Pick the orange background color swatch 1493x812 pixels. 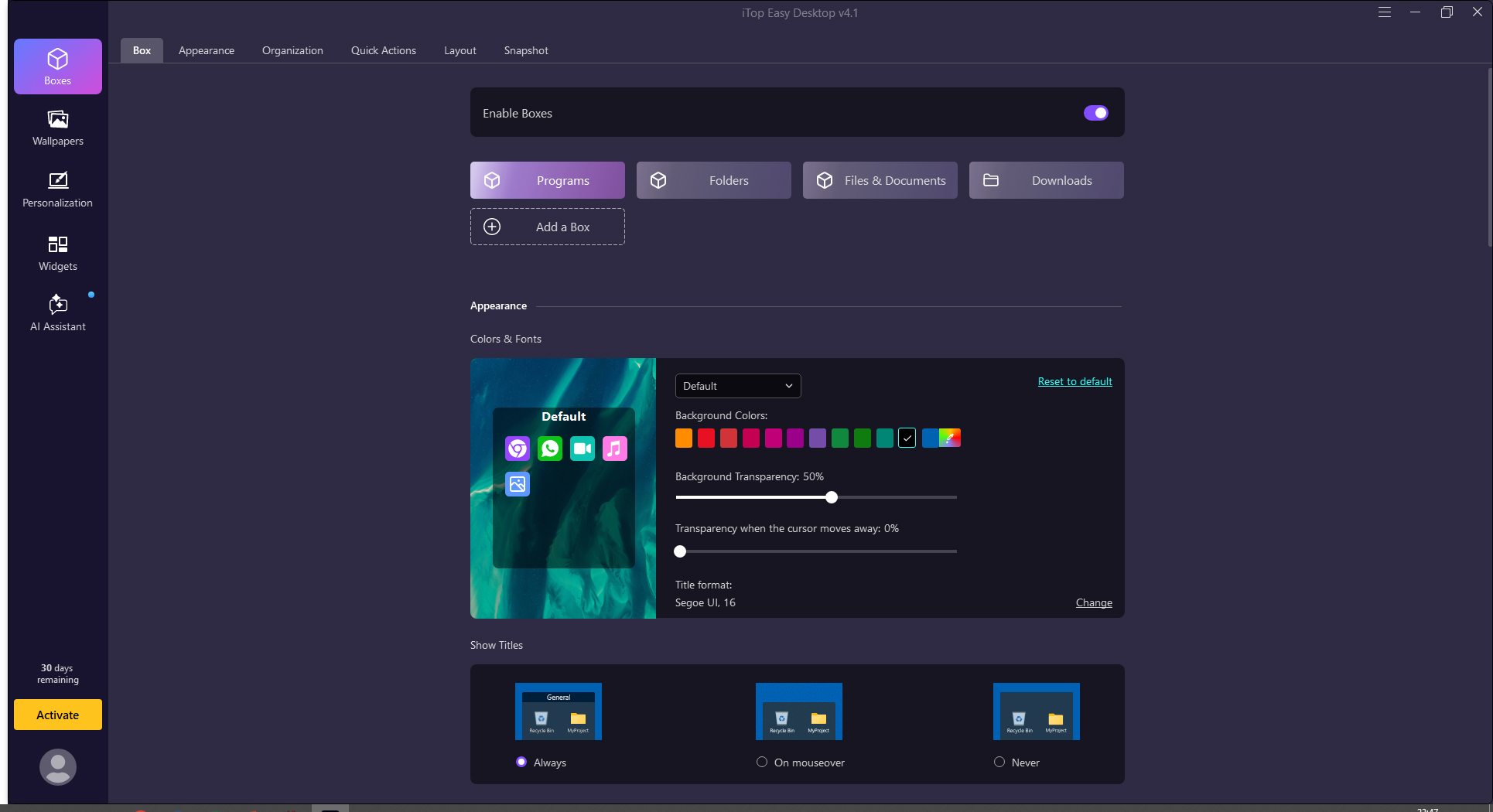click(x=684, y=438)
